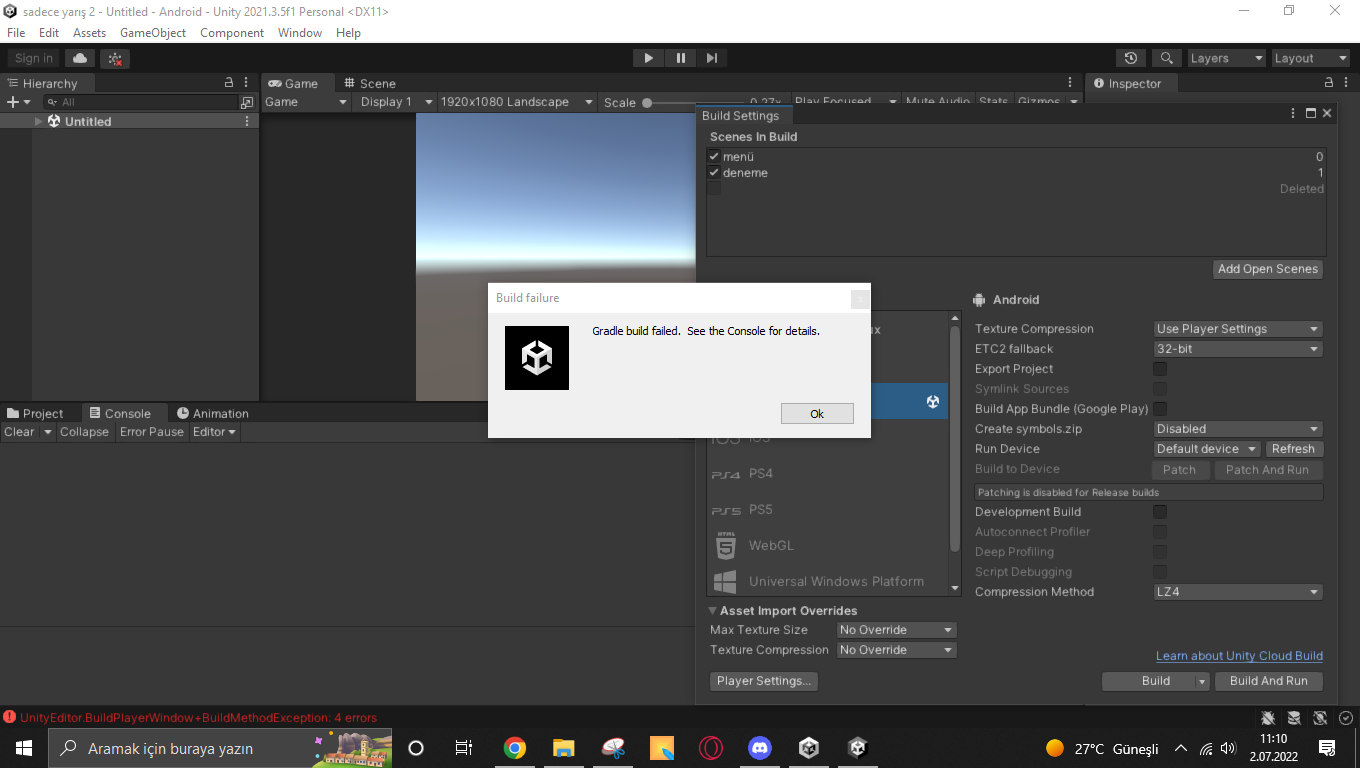Open the Unity cloud services icon
Image resolution: width=1360 pixels, height=768 pixels.
80,58
